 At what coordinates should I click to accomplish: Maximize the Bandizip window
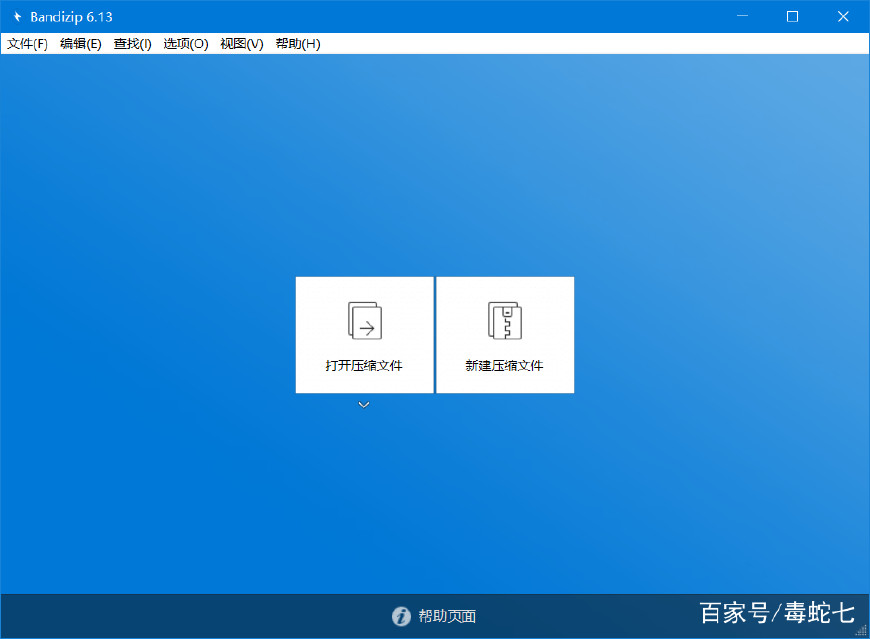(792, 16)
